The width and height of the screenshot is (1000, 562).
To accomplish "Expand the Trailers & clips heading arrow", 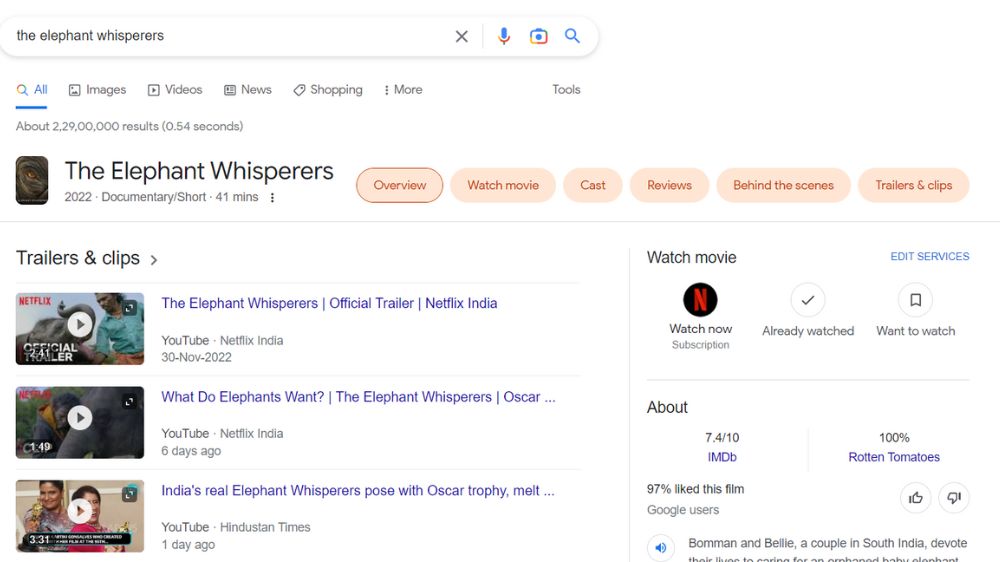I will point(154,260).
